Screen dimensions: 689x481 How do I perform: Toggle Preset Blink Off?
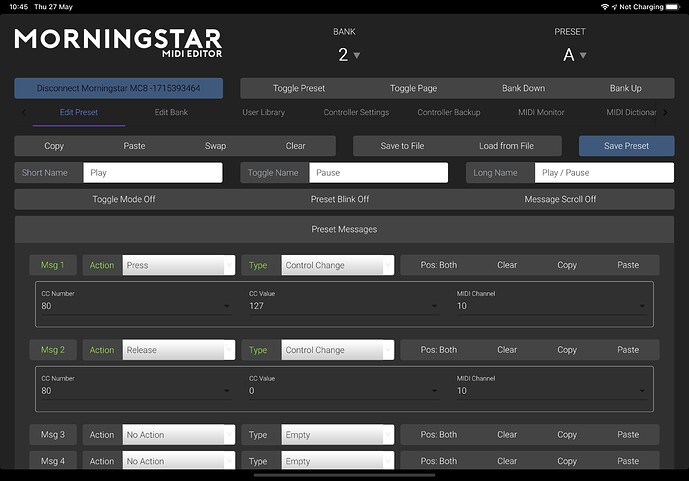[x=340, y=199]
